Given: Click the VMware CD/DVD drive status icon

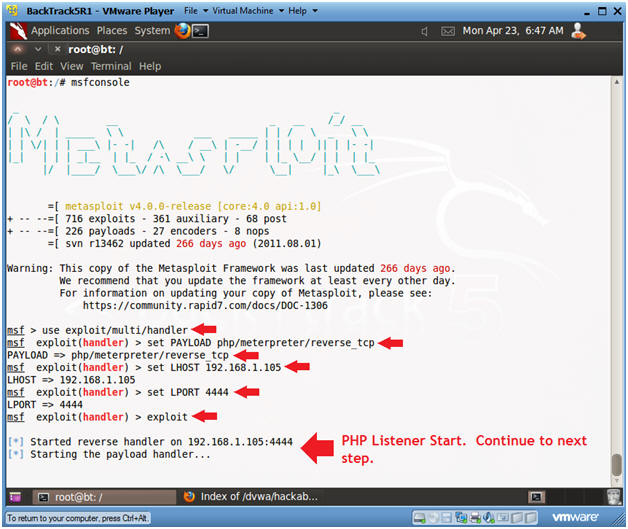Looking at the screenshot, I should click(433, 518).
